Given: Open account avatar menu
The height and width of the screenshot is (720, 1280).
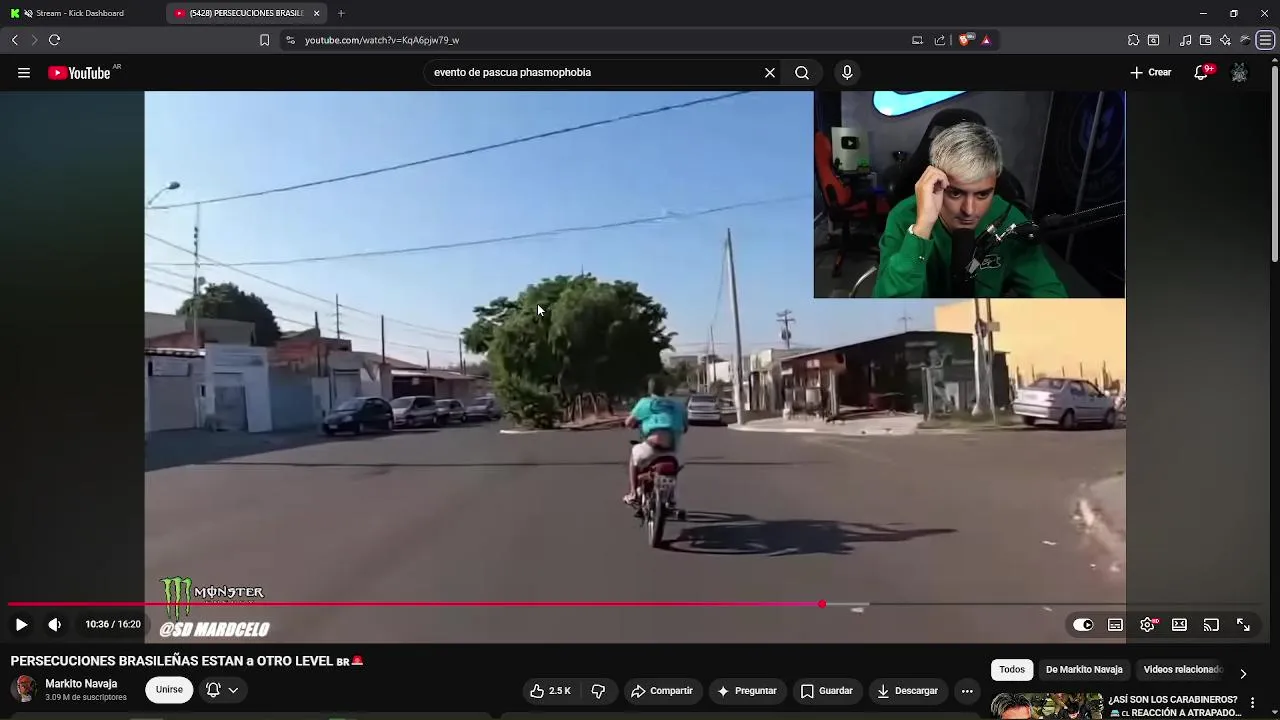Looking at the screenshot, I should [1239, 73].
